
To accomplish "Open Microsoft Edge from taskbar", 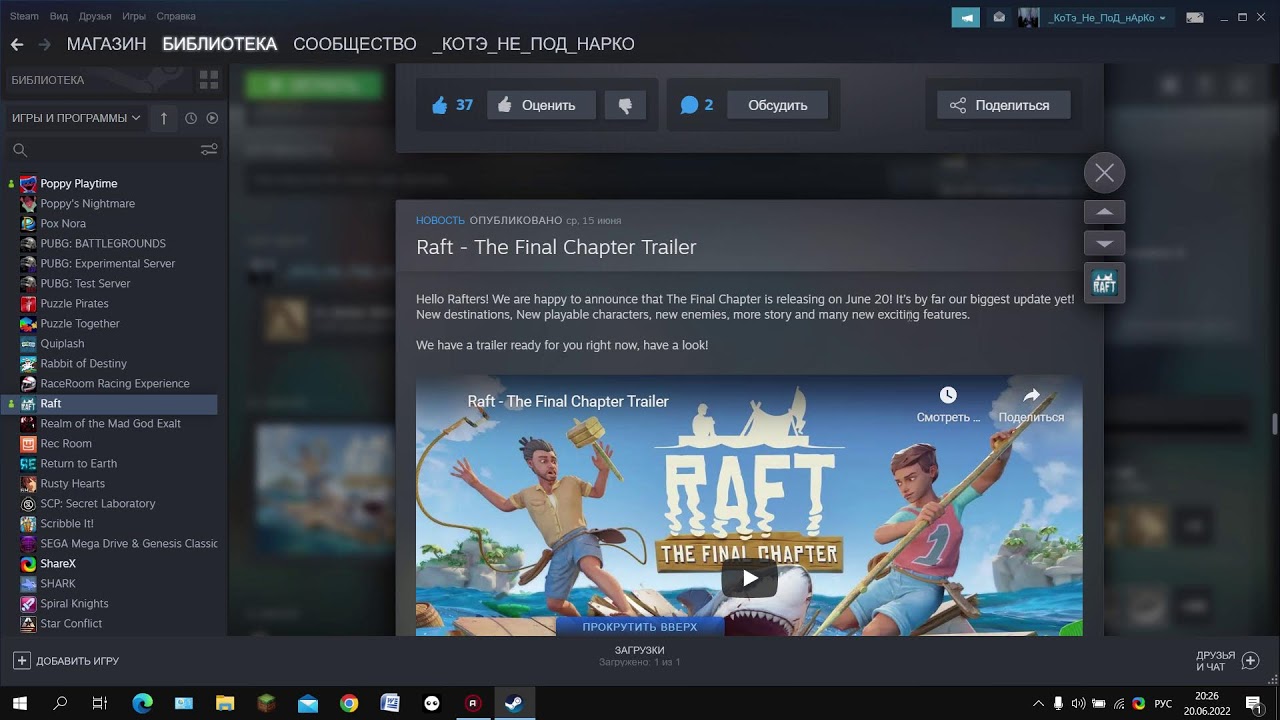I will coord(142,703).
